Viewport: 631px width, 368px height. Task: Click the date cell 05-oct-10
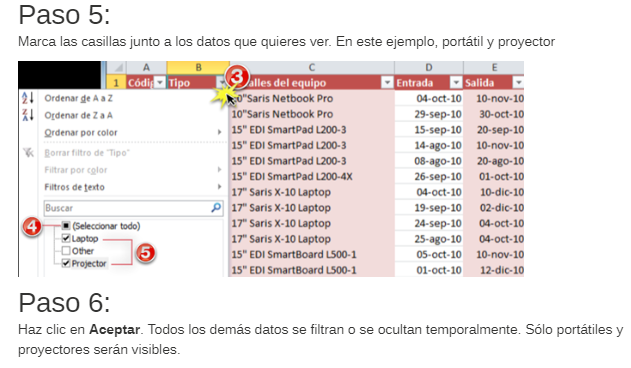tap(429, 254)
